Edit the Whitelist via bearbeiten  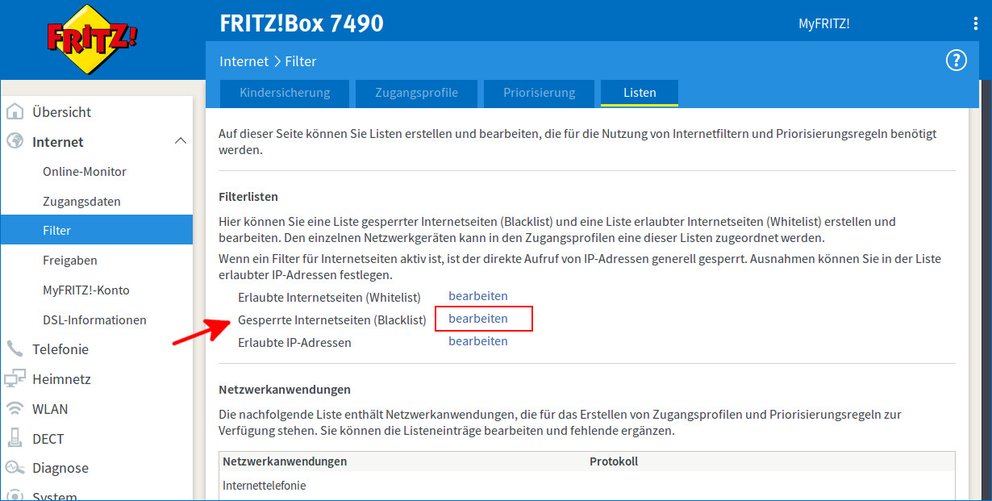point(478,295)
